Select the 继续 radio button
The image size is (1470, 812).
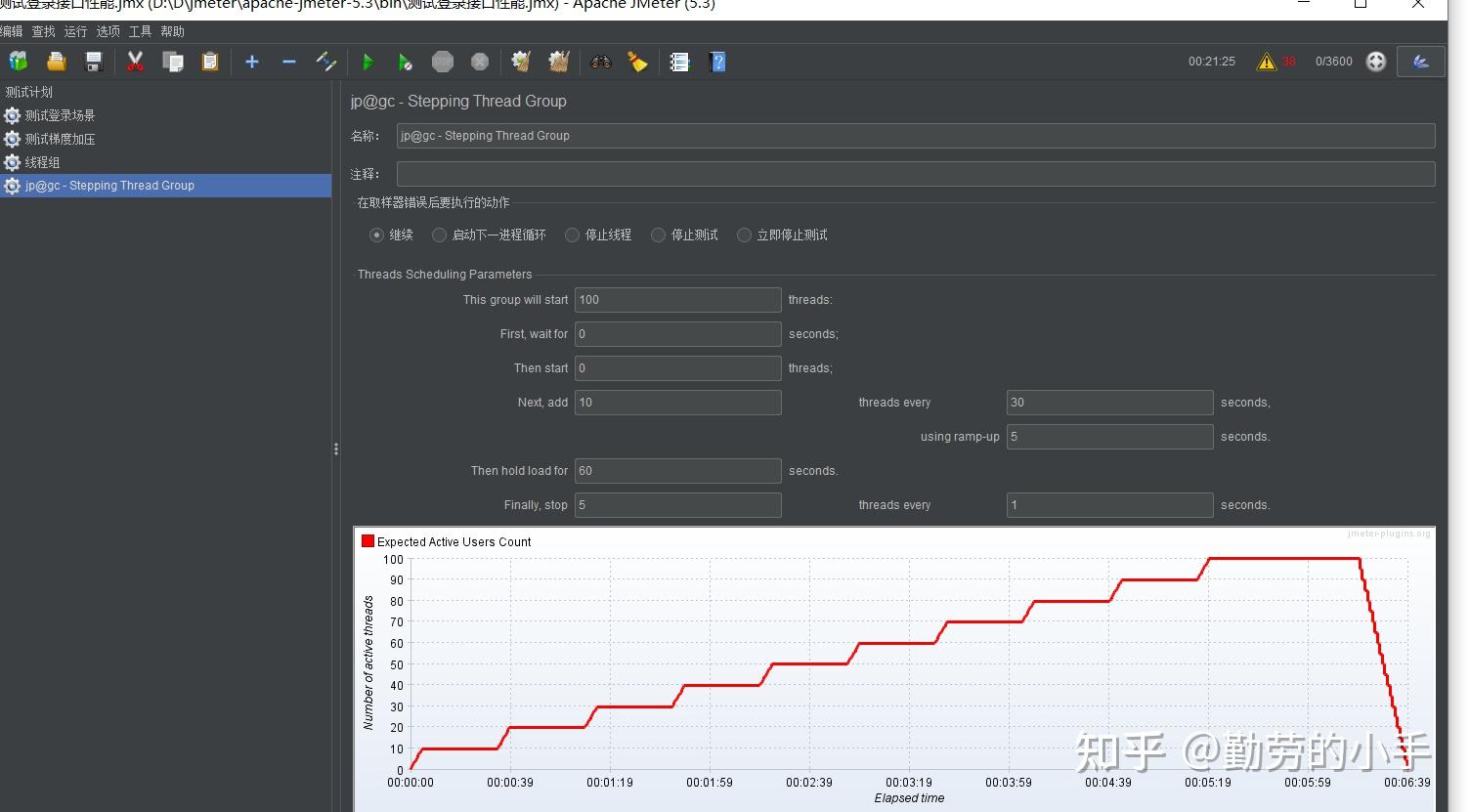pyautogui.click(x=376, y=235)
